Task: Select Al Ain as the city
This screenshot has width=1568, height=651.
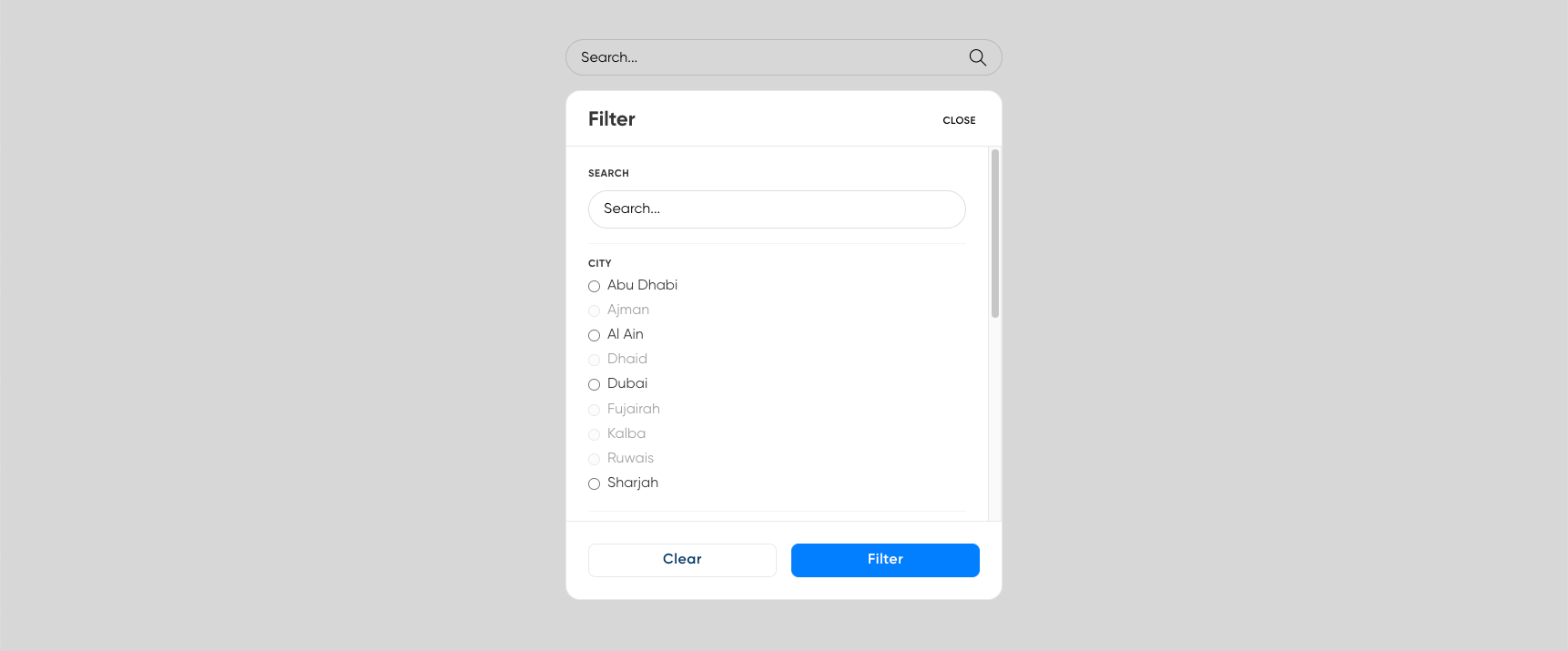Action: point(594,335)
